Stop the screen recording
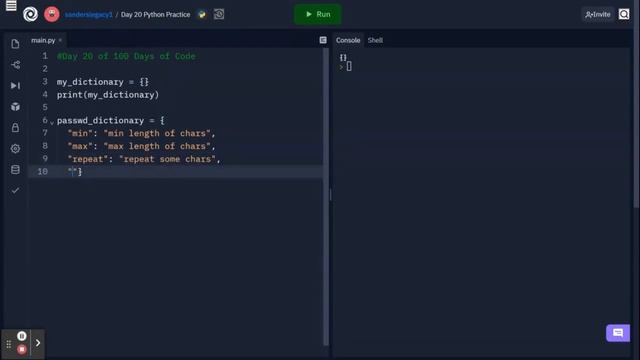The width and height of the screenshot is (640, 360). (x=22, y=349)
